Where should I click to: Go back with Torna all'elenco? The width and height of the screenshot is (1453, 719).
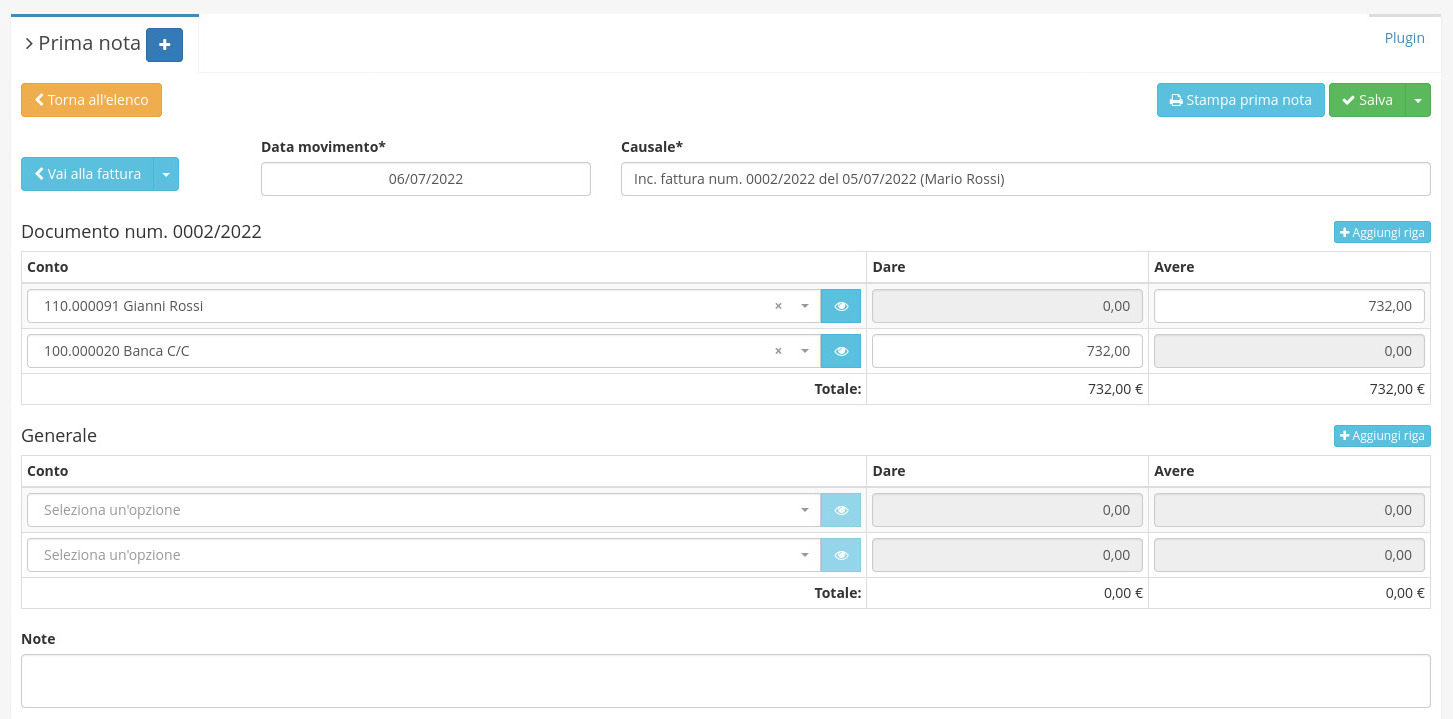pyautogui.click(x=91, y=100)
